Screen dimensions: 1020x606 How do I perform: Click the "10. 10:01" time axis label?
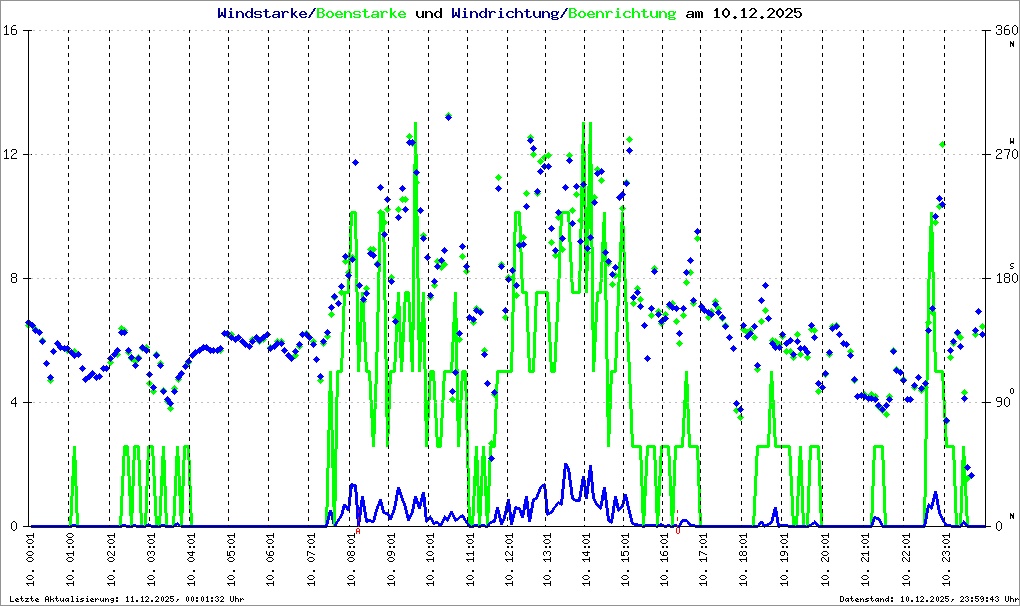pyautogui.click(x=429, y=558)
